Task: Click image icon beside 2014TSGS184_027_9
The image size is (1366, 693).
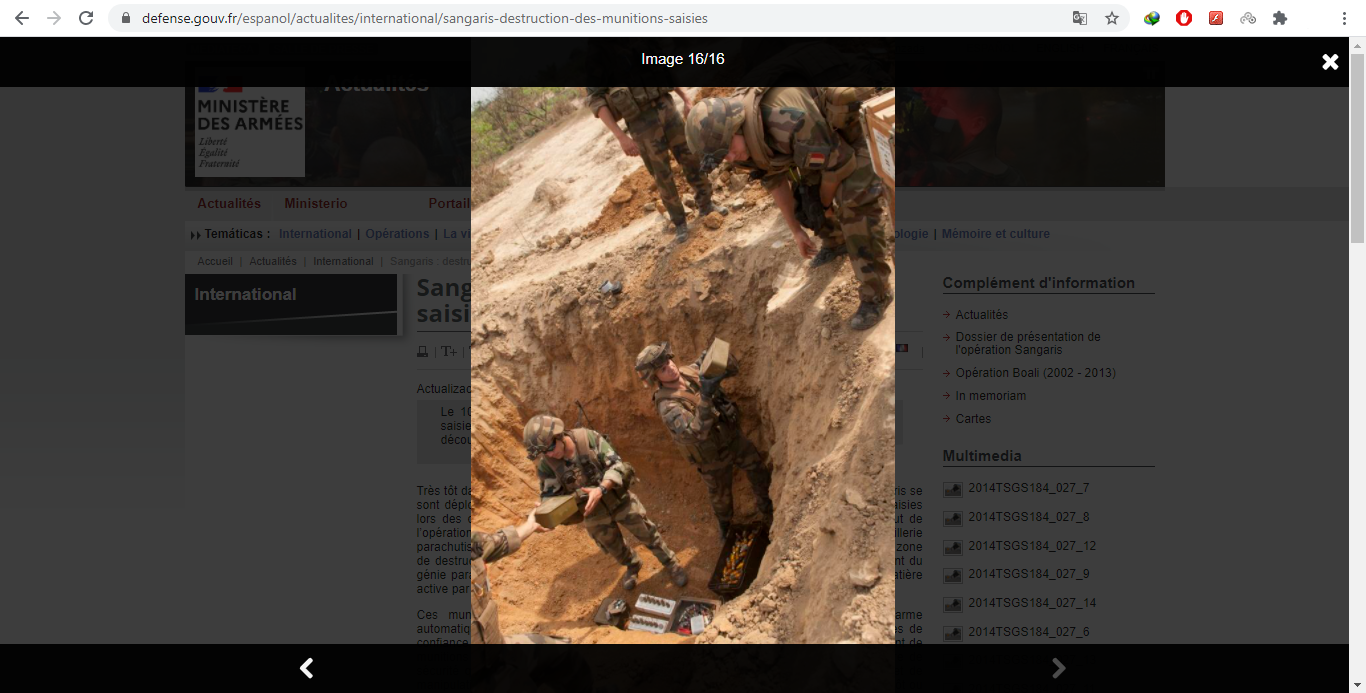Action: pyautogui.click(x=952, y=576)
